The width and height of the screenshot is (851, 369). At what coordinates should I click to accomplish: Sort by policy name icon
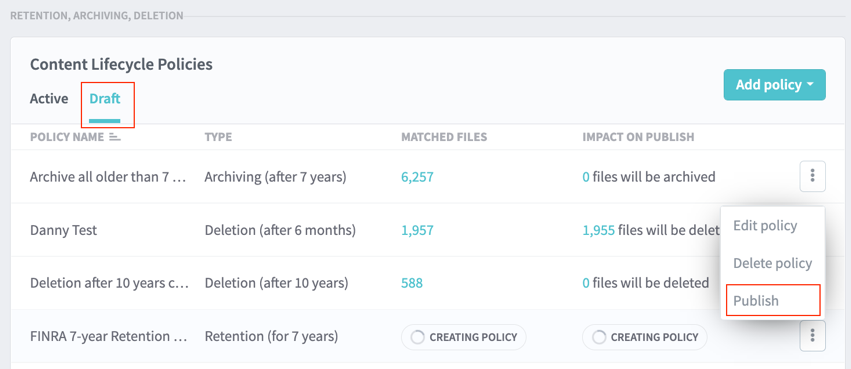click(115, 137)
